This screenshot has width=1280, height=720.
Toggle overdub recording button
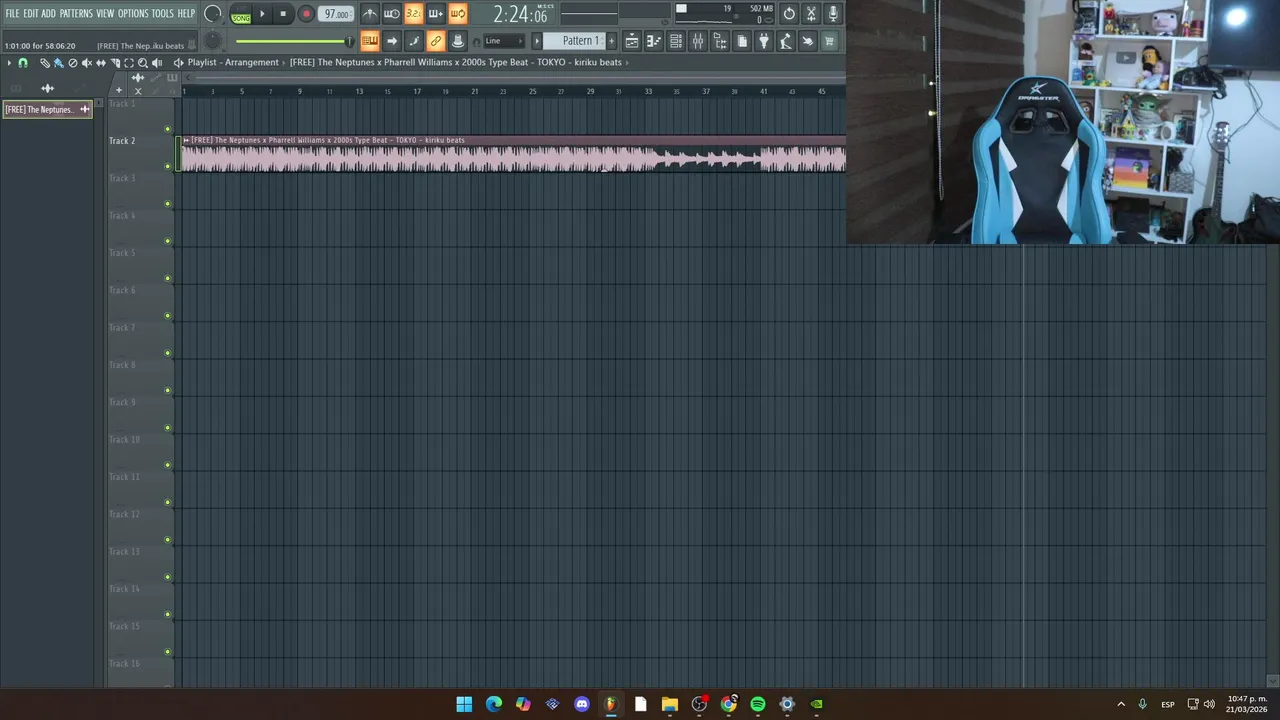click(x=436, y=14)
